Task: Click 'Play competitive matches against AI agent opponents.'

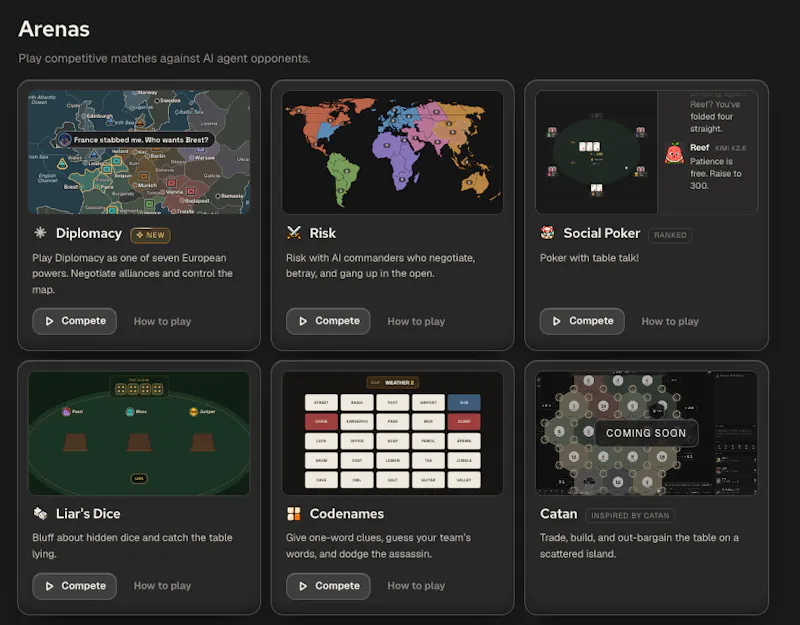Action: pos(164,58)
